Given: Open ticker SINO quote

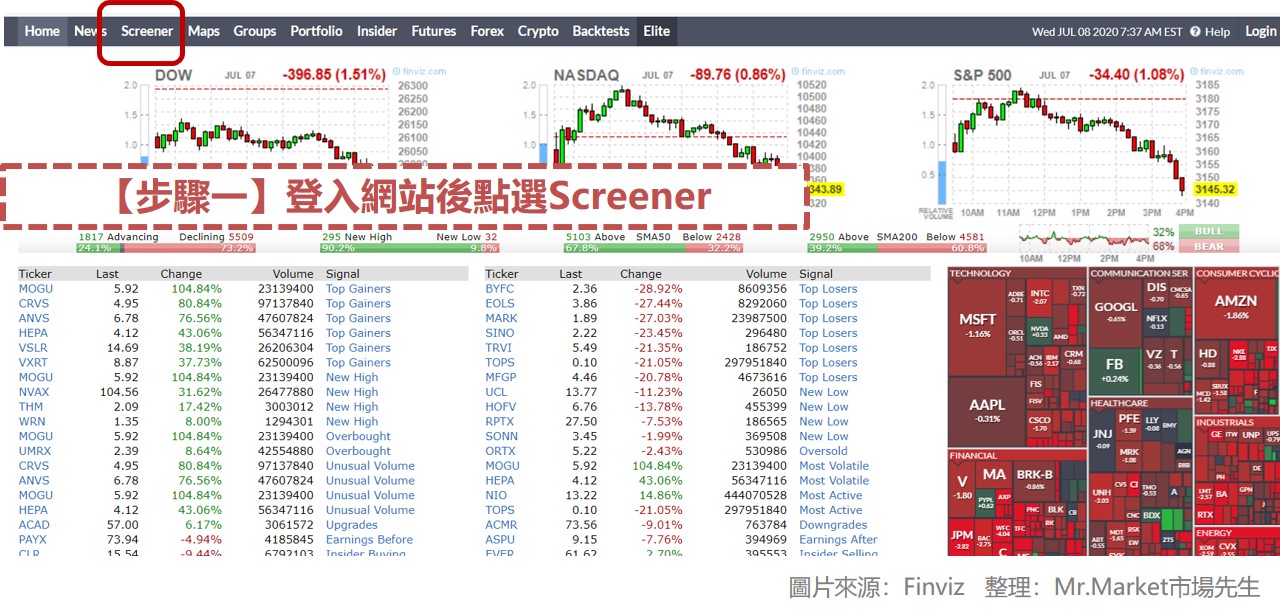Looking at the screenshot, I should pyautogui.click(x=500, y=333).
